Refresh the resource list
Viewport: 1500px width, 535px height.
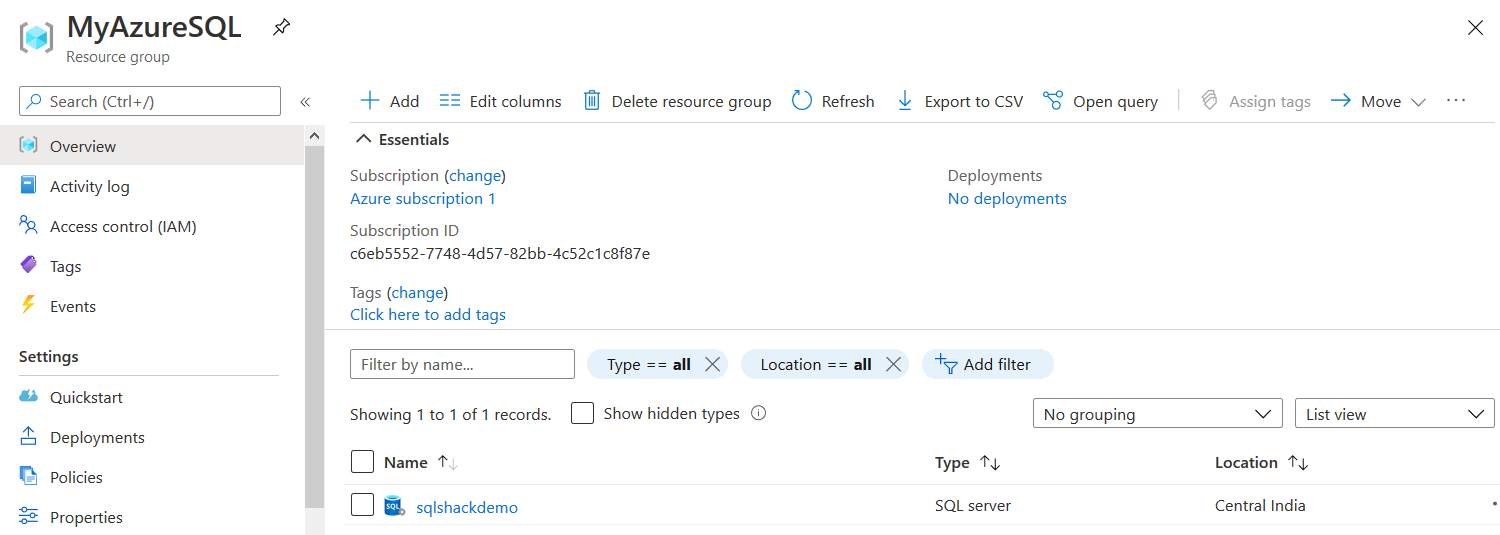pos(802,101)
